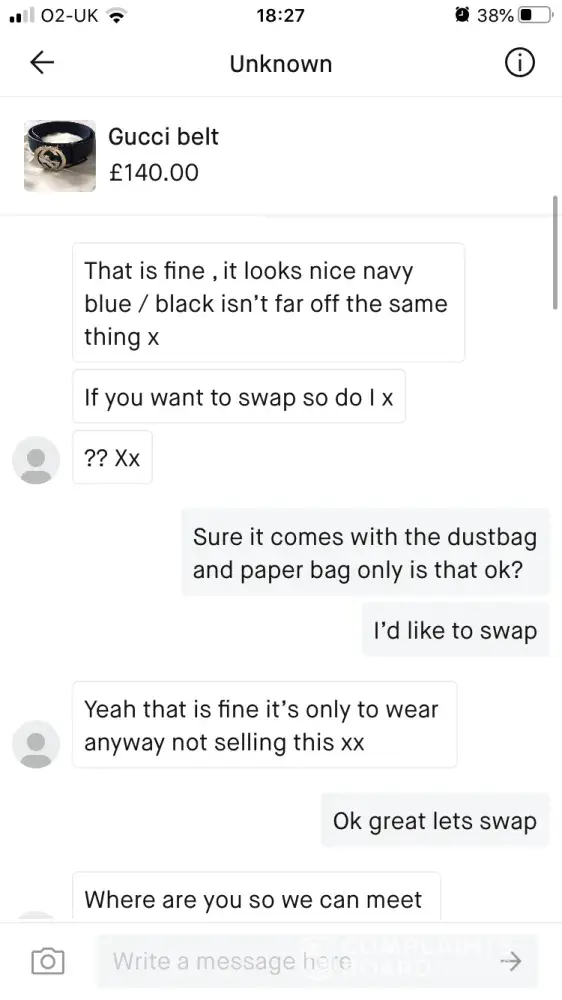Tap the send arrow icon
Image resolution: width=562 pixels, height=1000 pixels.
point(510,961)
